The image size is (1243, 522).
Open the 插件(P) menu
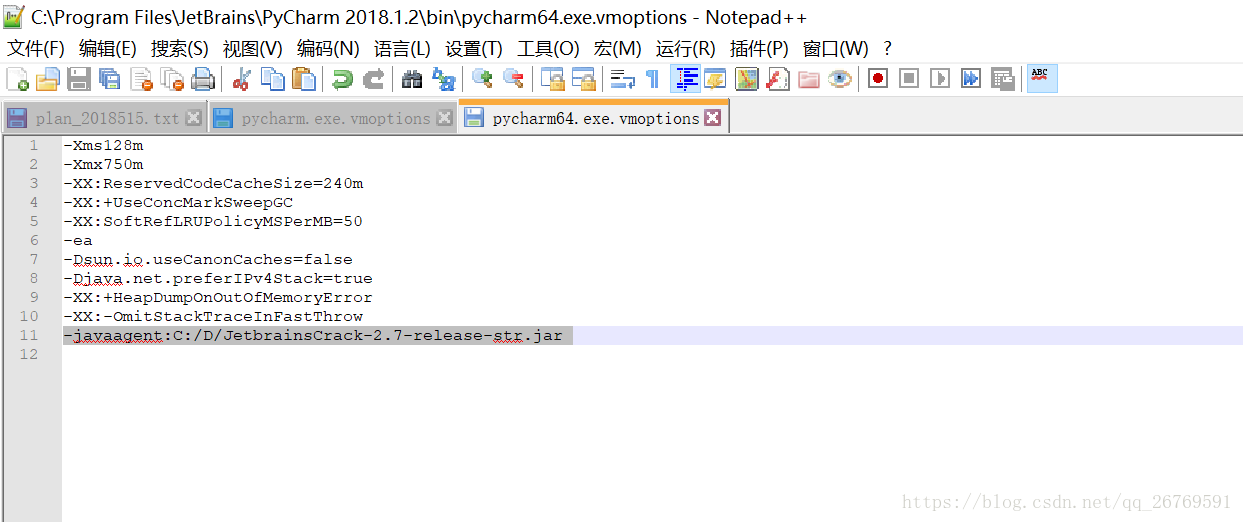coord(759,48)
